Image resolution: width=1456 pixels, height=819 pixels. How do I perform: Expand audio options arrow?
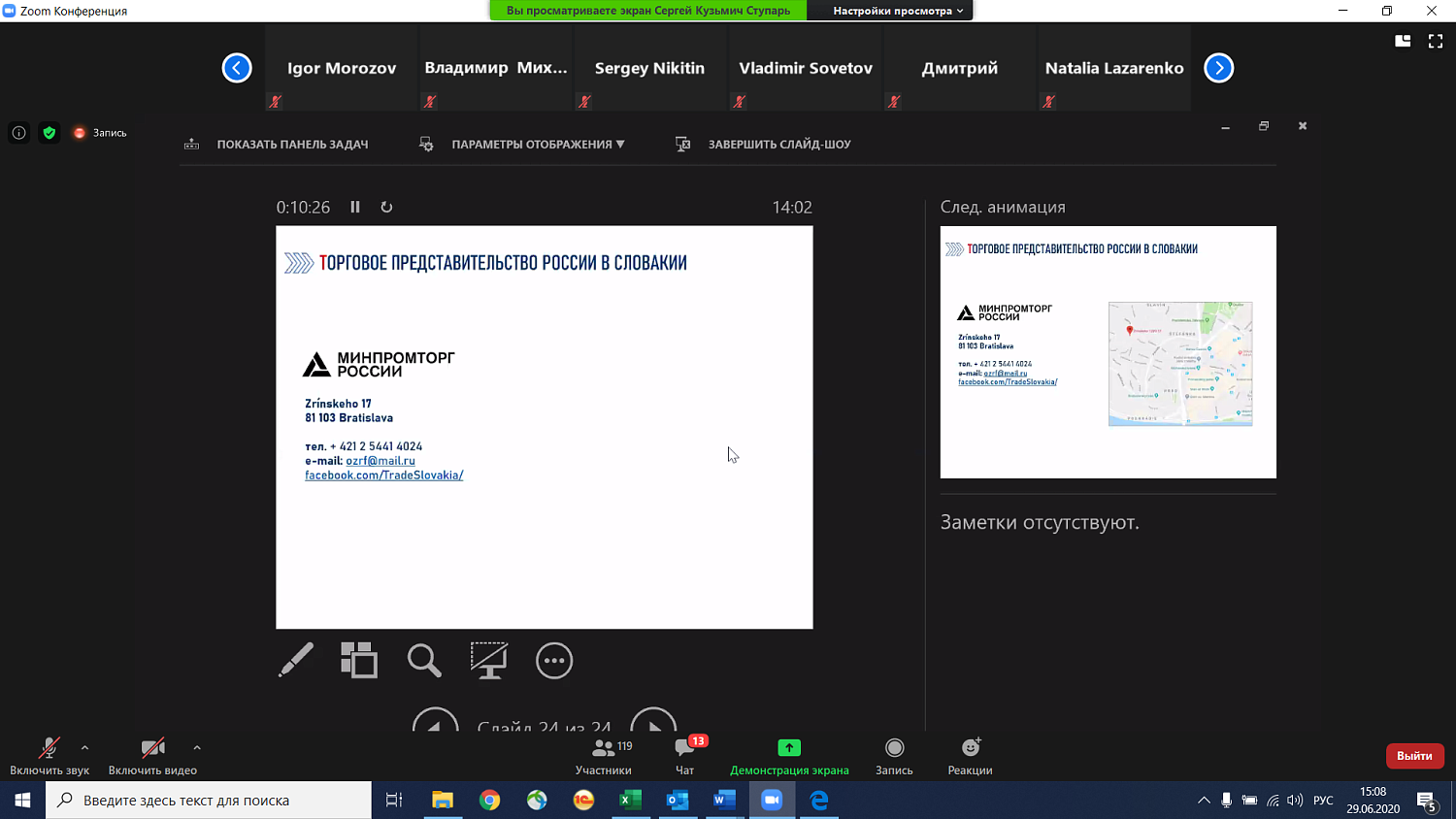(84, 747)
